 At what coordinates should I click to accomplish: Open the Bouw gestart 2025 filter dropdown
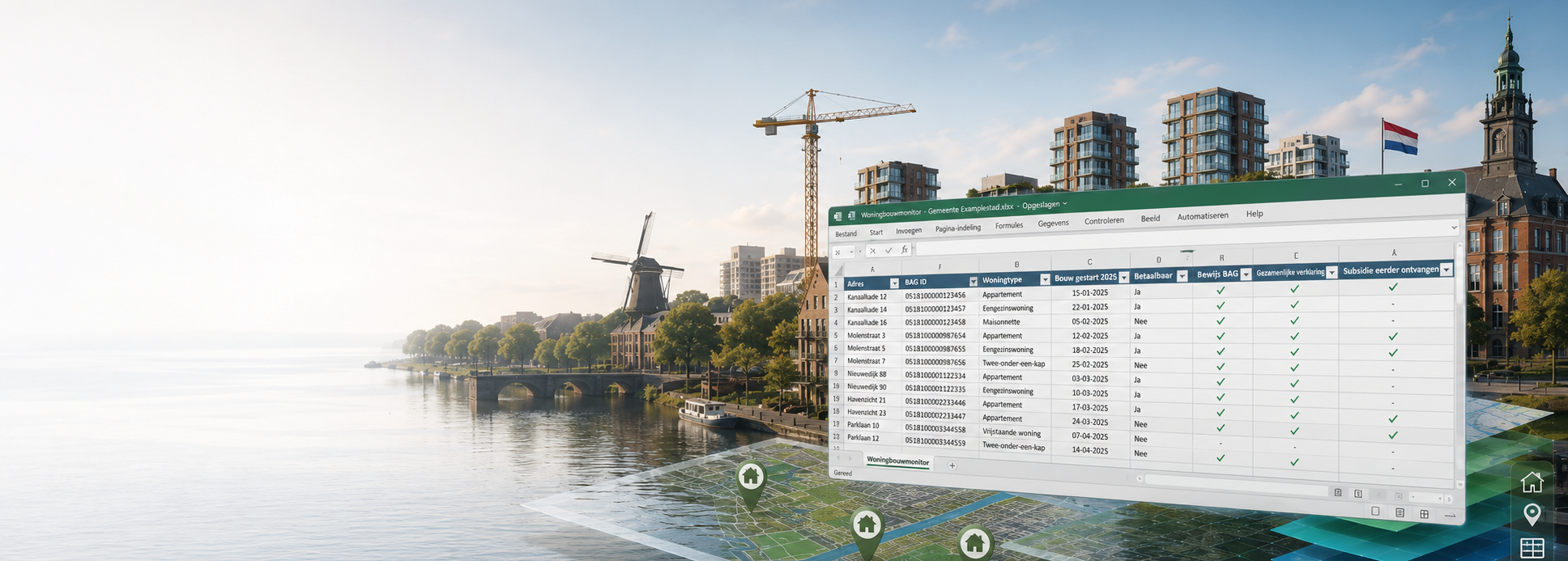pyautogui.click(x=1124, y=278)
